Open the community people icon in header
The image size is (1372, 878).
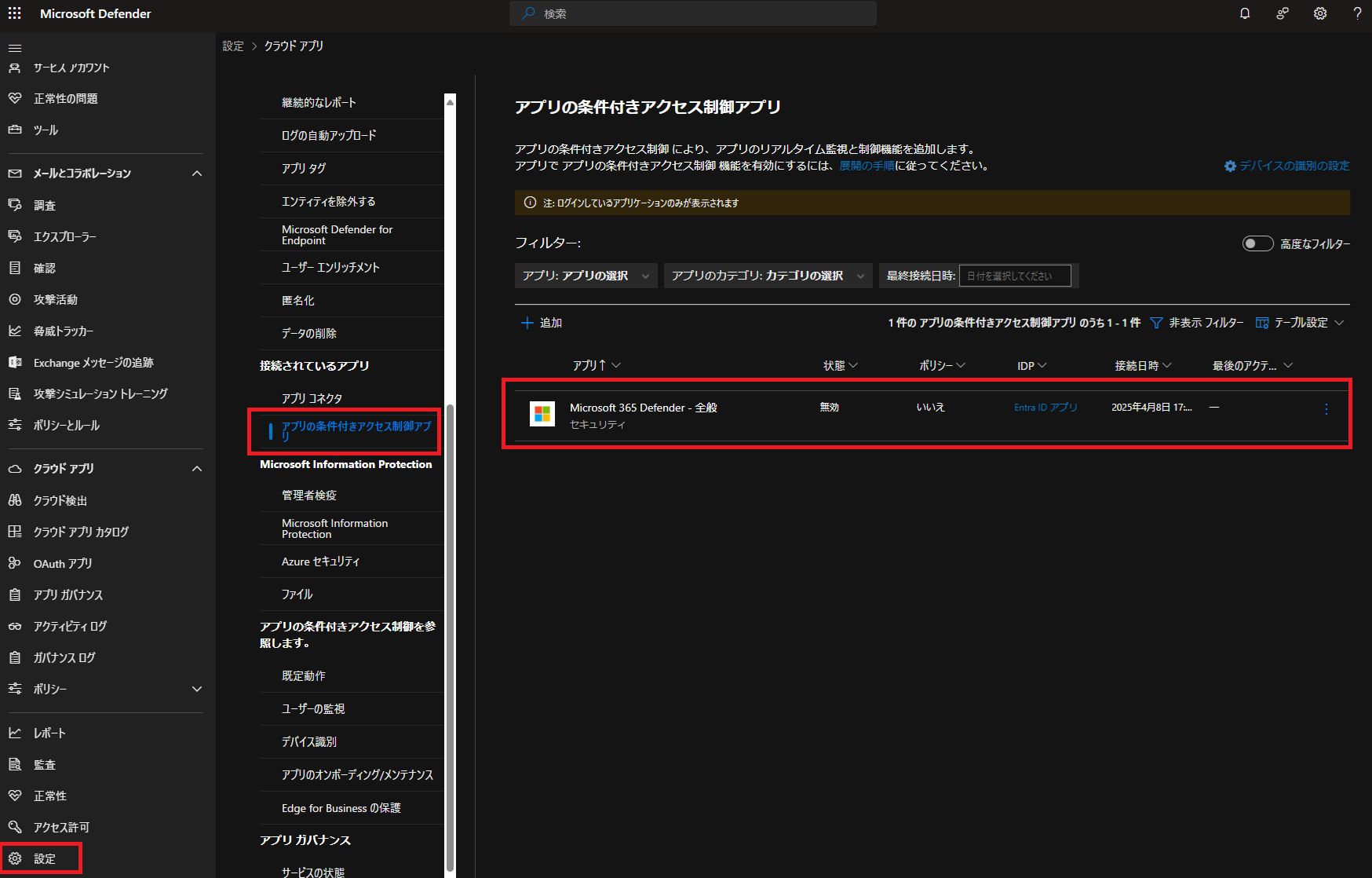(x=1283, y=13)
